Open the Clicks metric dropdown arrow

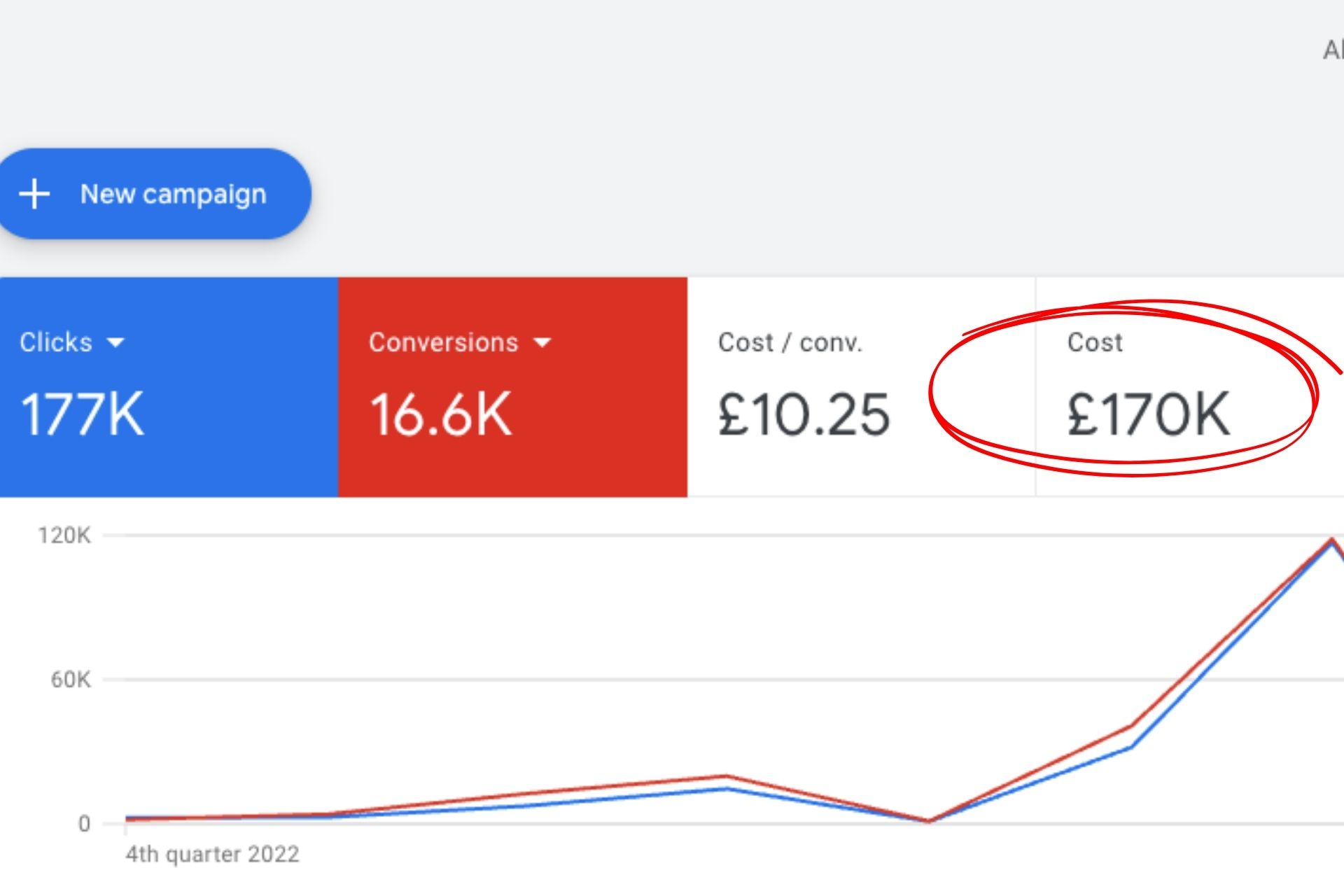point(115,342)
